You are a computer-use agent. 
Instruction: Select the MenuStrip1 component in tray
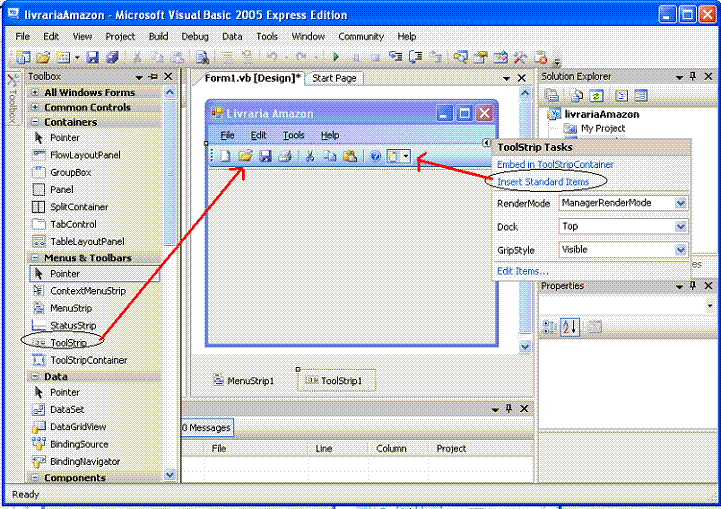tap(244, 381)
